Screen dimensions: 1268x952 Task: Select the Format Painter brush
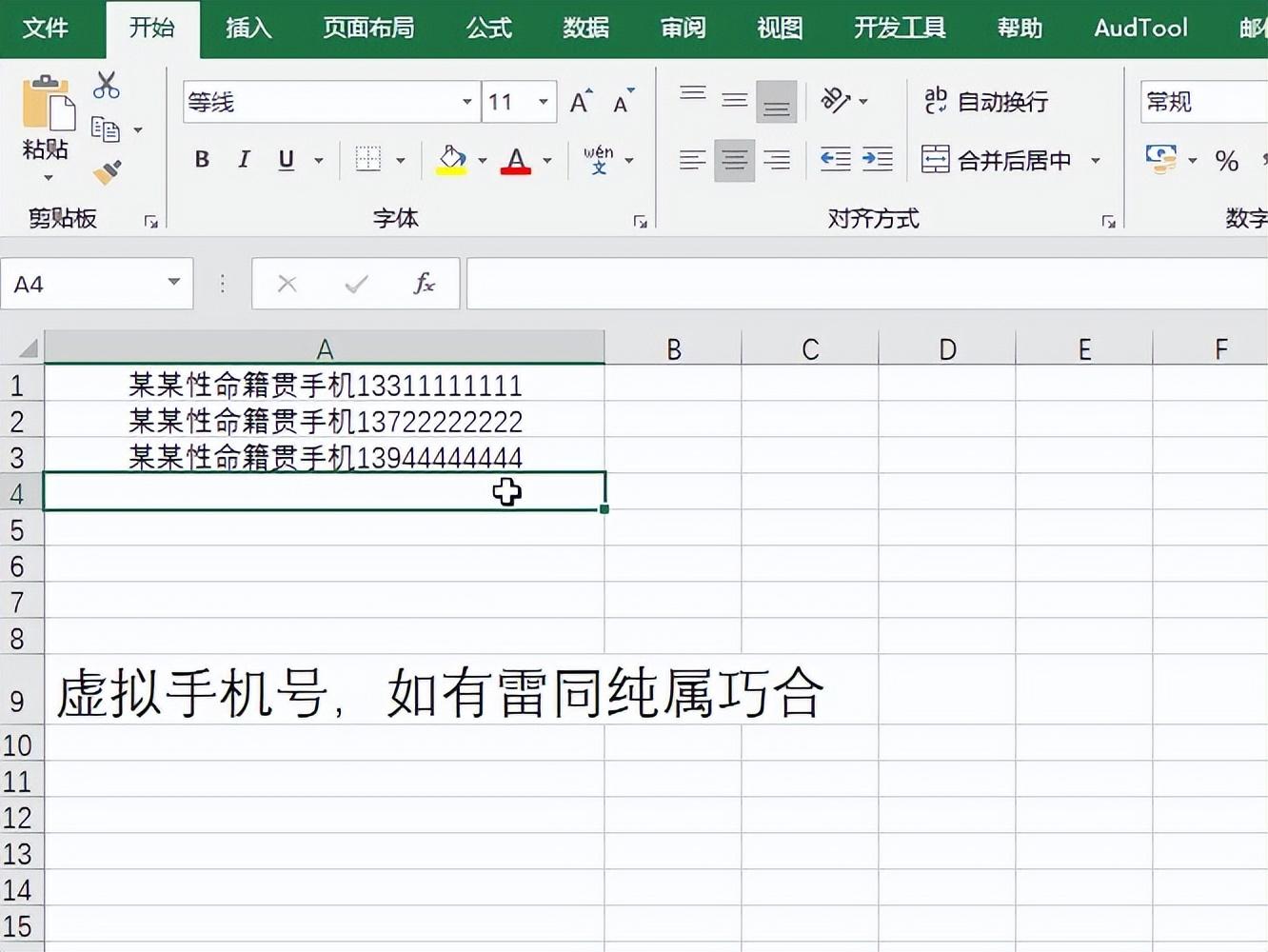106,172
